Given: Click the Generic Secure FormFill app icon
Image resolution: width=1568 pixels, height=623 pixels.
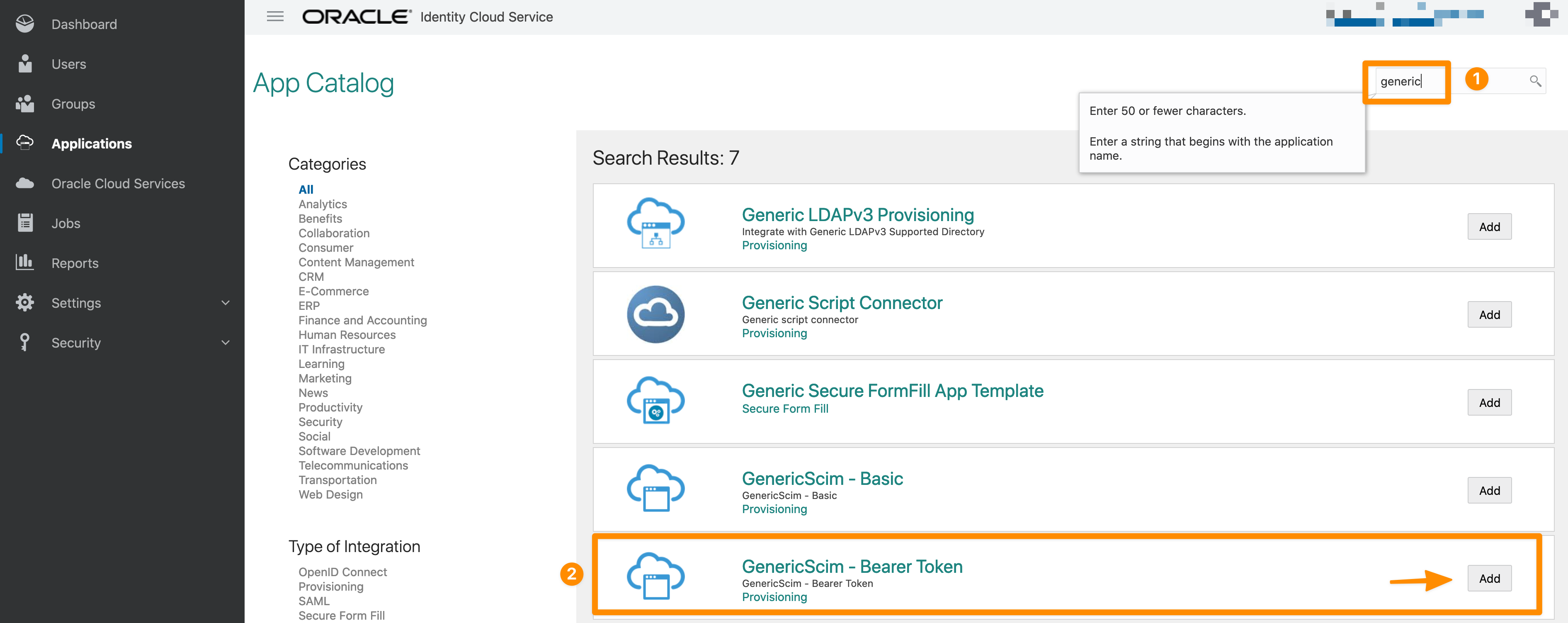Looking at the screenshot, I should [x=655, y=400].
